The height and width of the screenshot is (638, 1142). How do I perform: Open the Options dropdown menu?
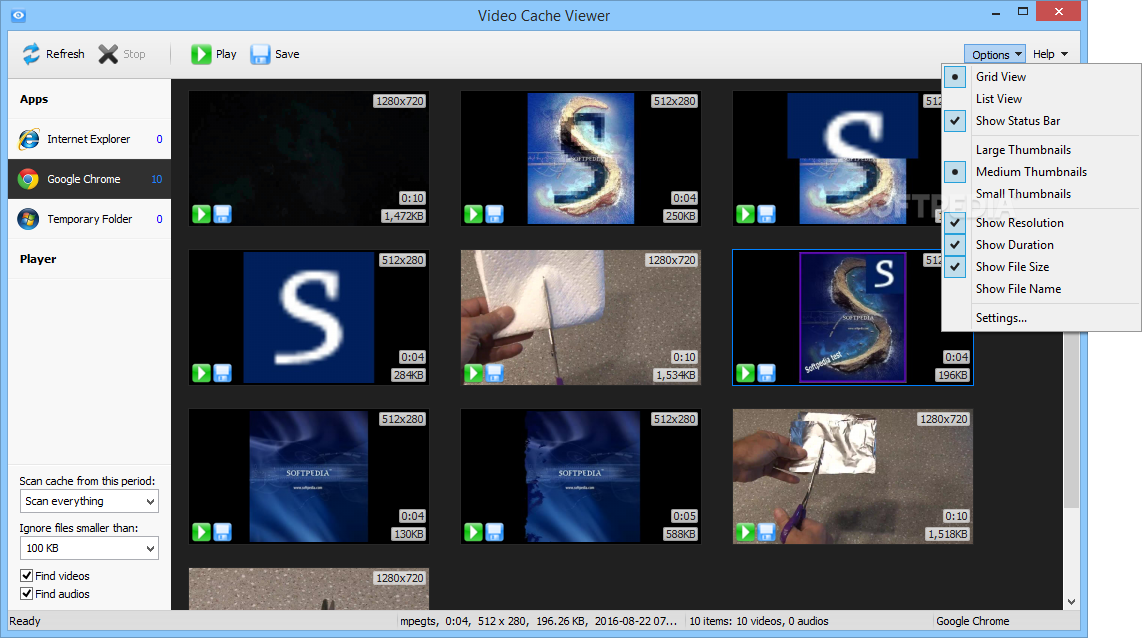[x=994, y=55]
